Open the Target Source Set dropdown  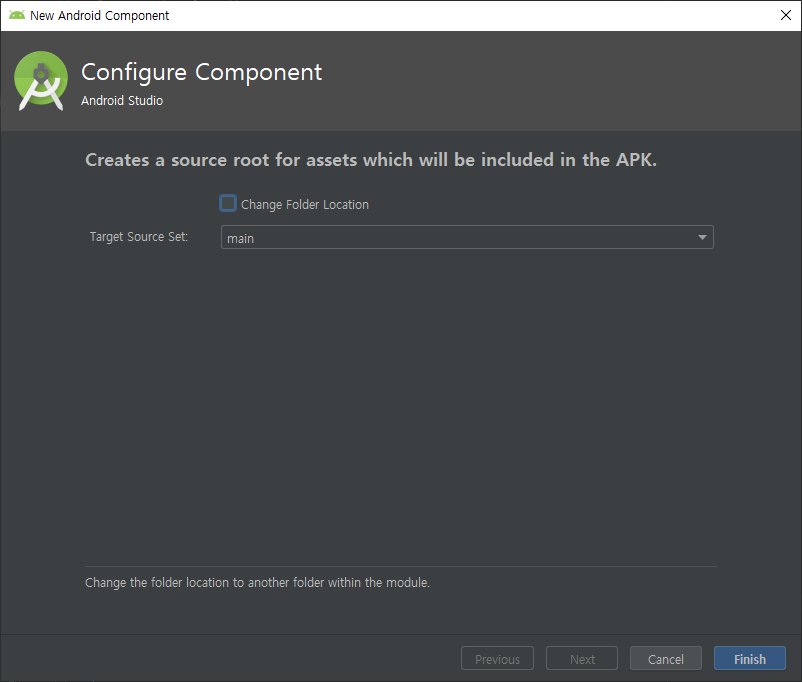click(x=467, y=237)
